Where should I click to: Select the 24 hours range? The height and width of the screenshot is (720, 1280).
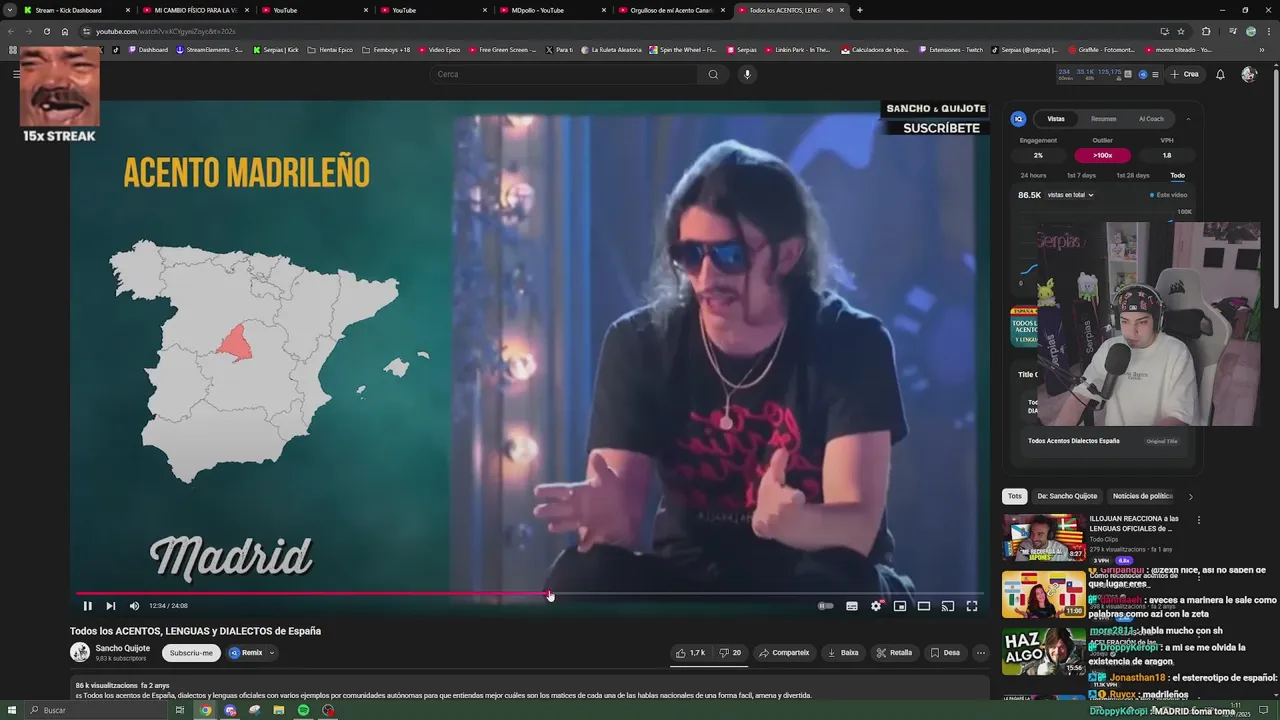click(x=1033, y=175)
